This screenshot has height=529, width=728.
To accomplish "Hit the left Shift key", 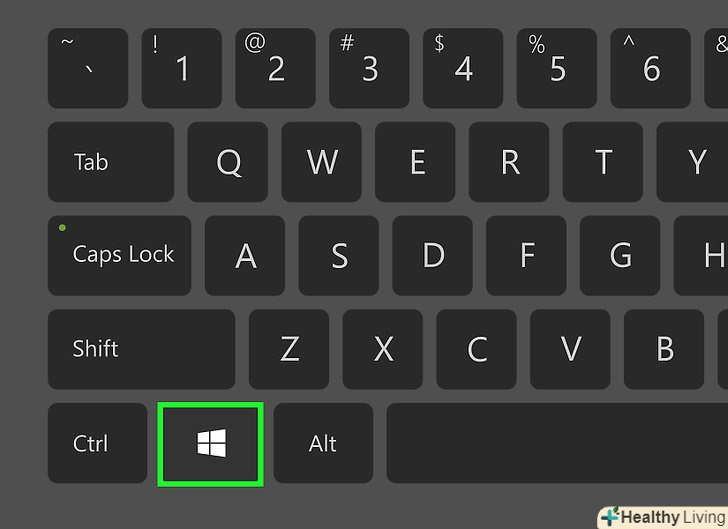I will [142, 349].
